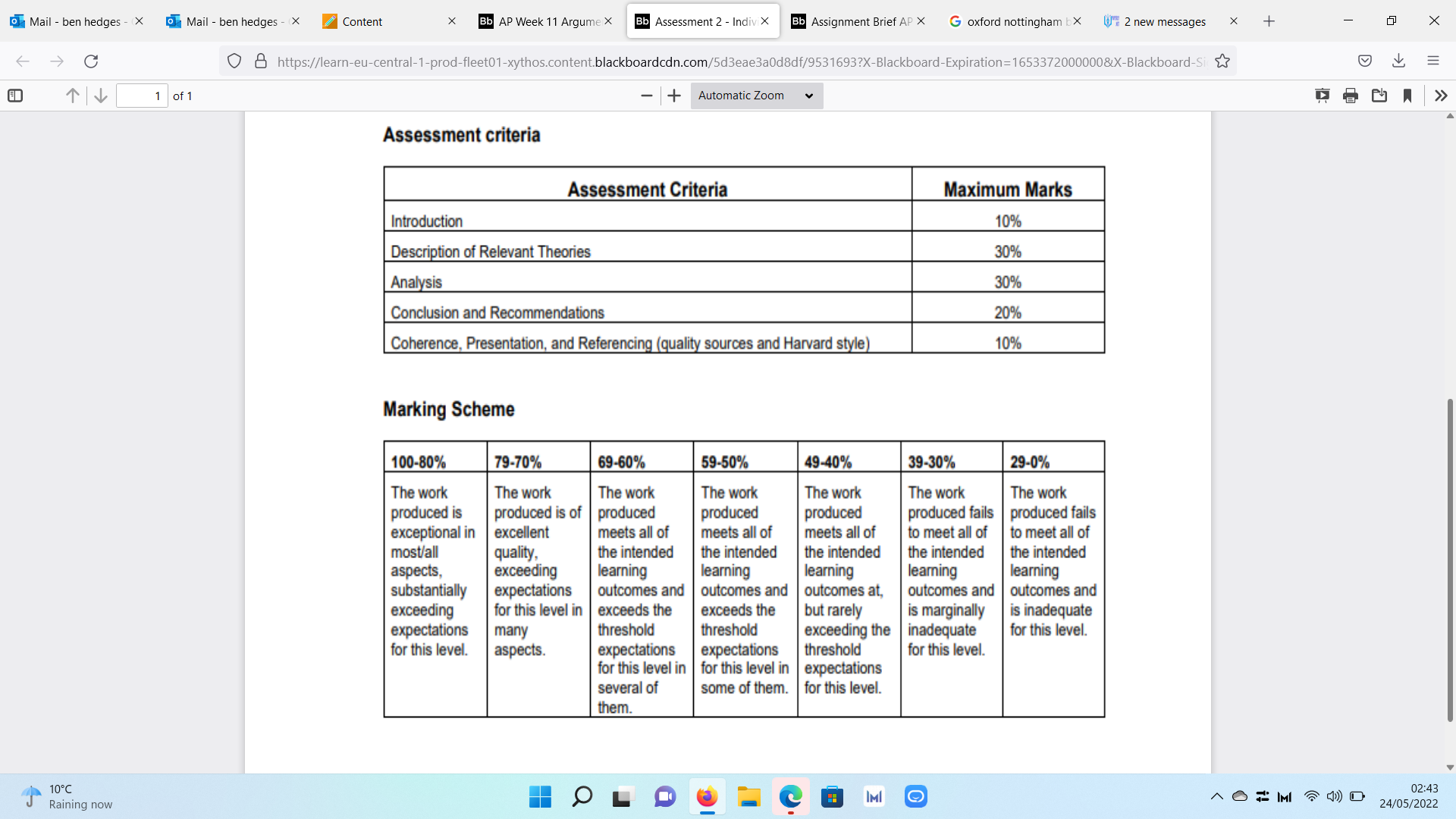Switch to AP Week 11 Argument tab
1456x819 pixels.
point(544,21)
